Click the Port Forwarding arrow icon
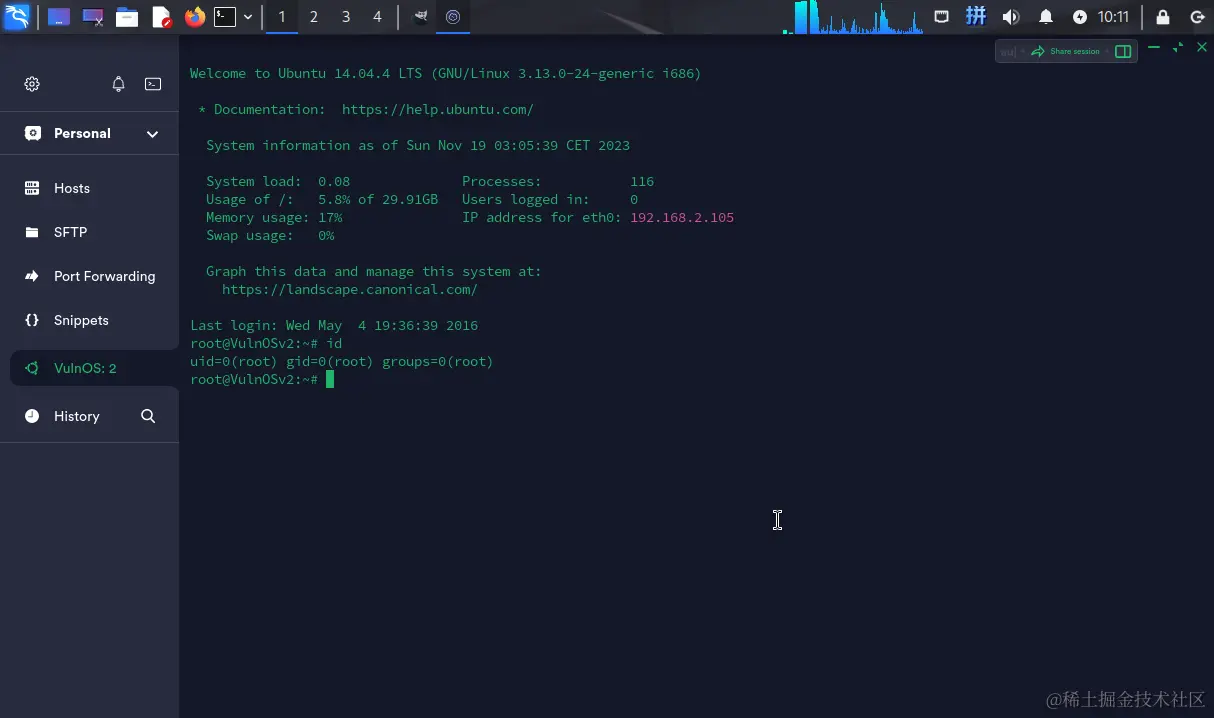1214x718 pixels. [32, 276]
